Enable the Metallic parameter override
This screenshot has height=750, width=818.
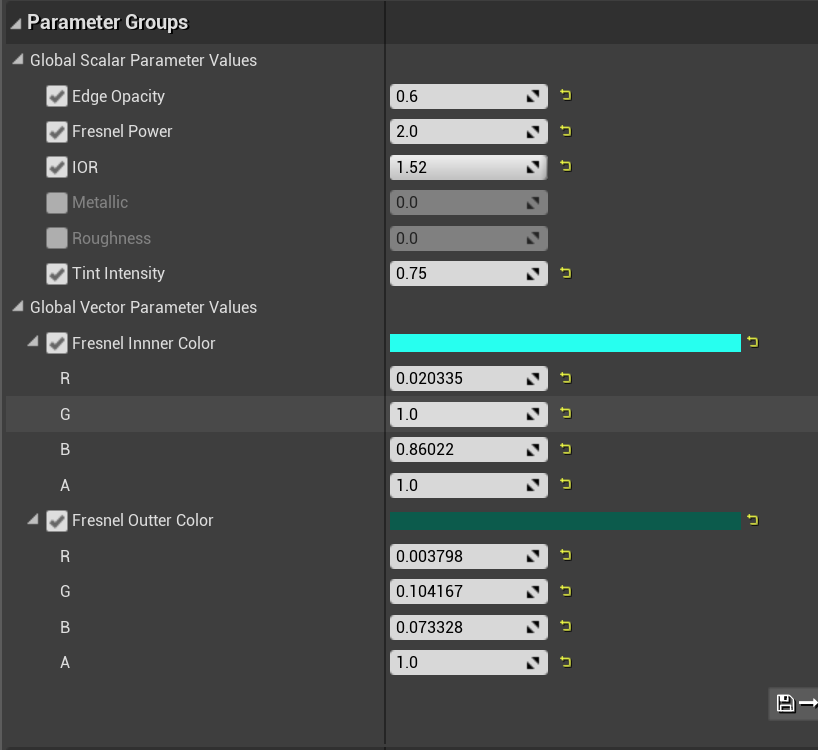click(57, 203)
